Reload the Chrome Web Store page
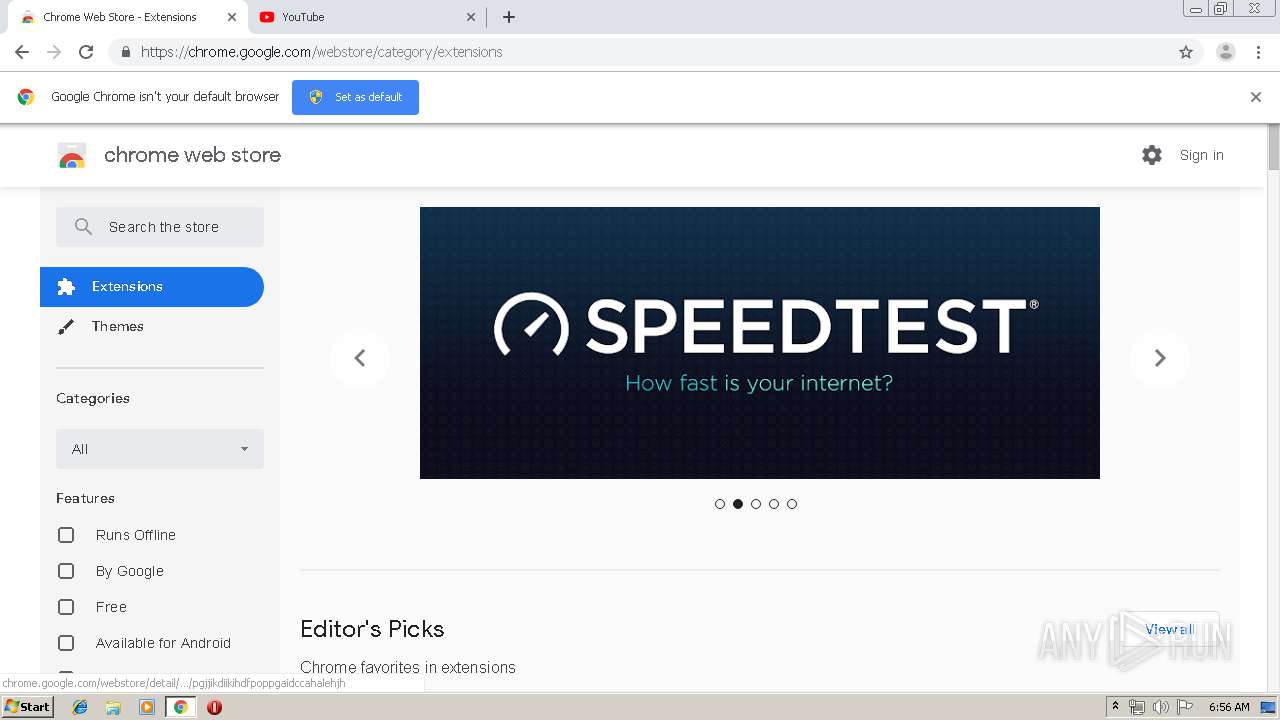This screenshot has width=1280, height=720. point(86,52)
